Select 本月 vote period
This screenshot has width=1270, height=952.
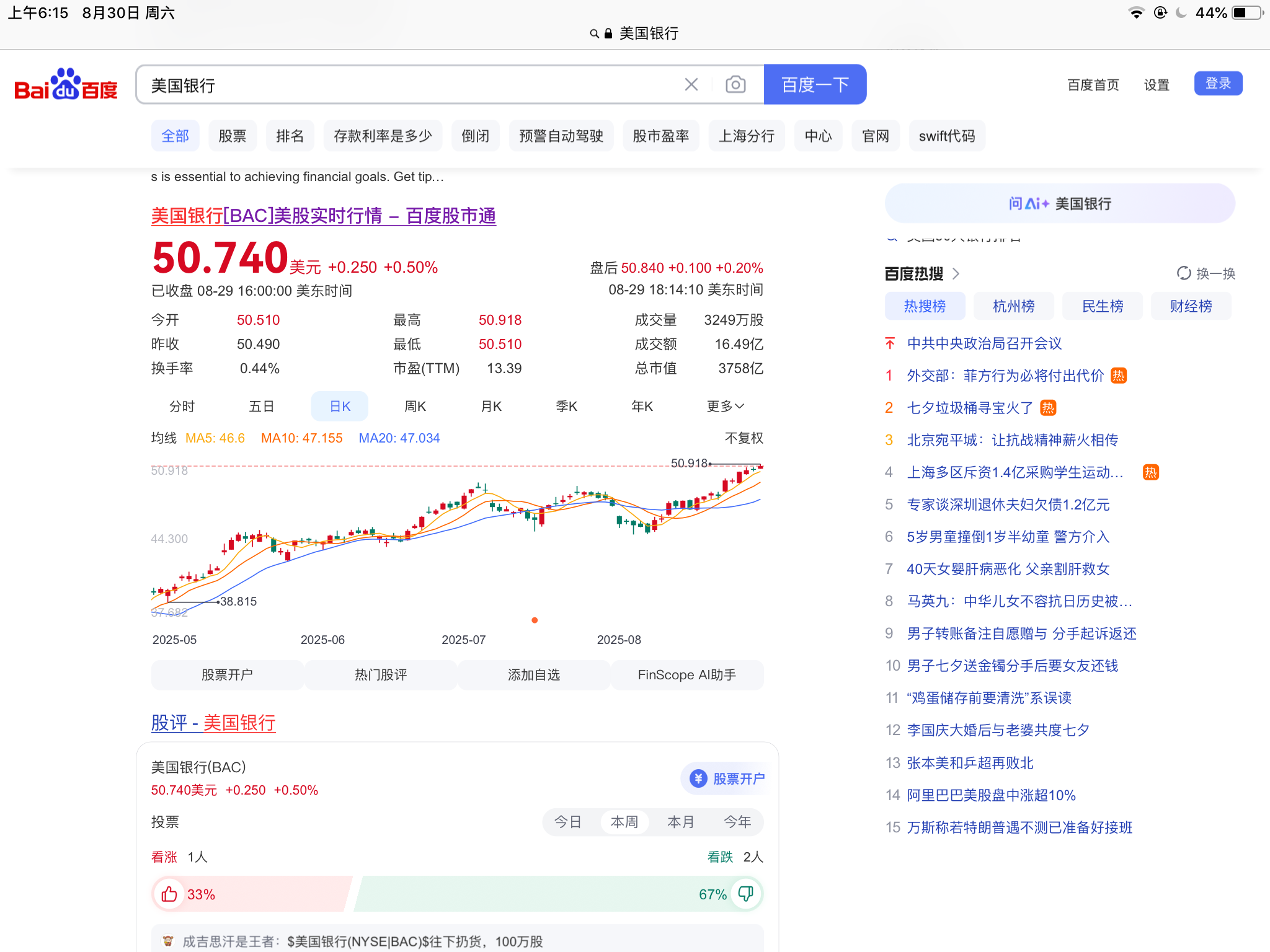point(681,822)
